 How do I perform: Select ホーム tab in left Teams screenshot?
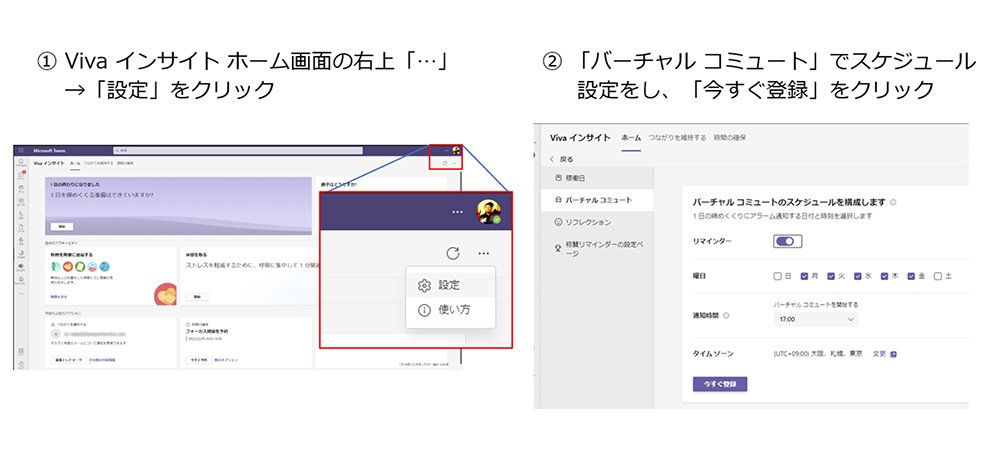point(75,163)
